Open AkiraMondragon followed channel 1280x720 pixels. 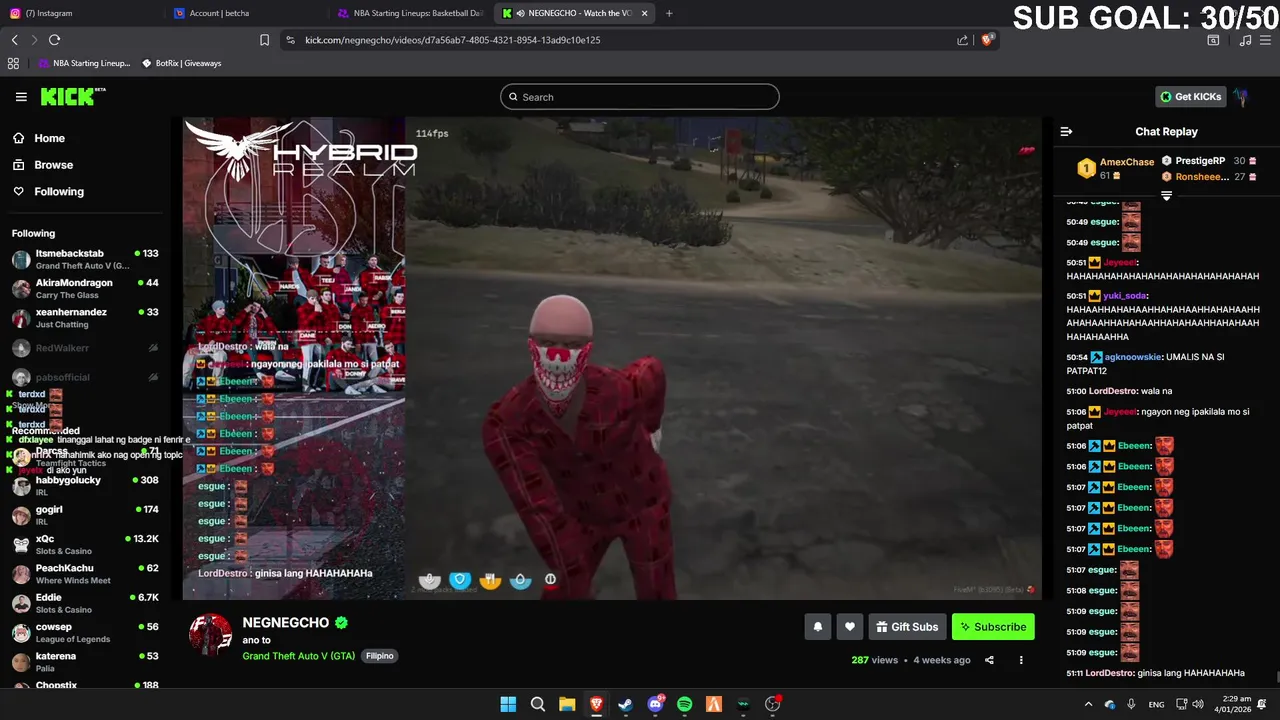click(85, 289)
